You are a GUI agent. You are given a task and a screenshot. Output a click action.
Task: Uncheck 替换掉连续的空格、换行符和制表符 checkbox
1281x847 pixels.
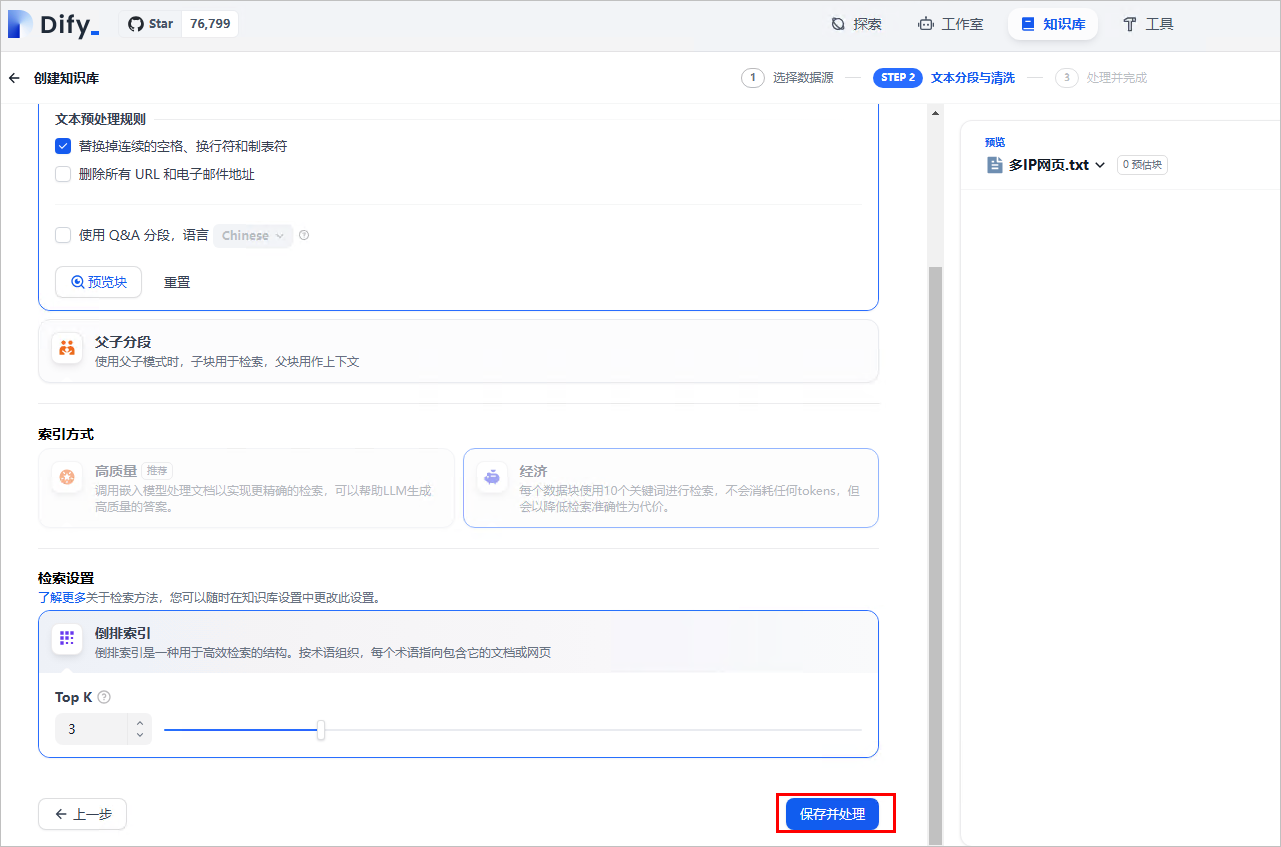pos(63,146)
